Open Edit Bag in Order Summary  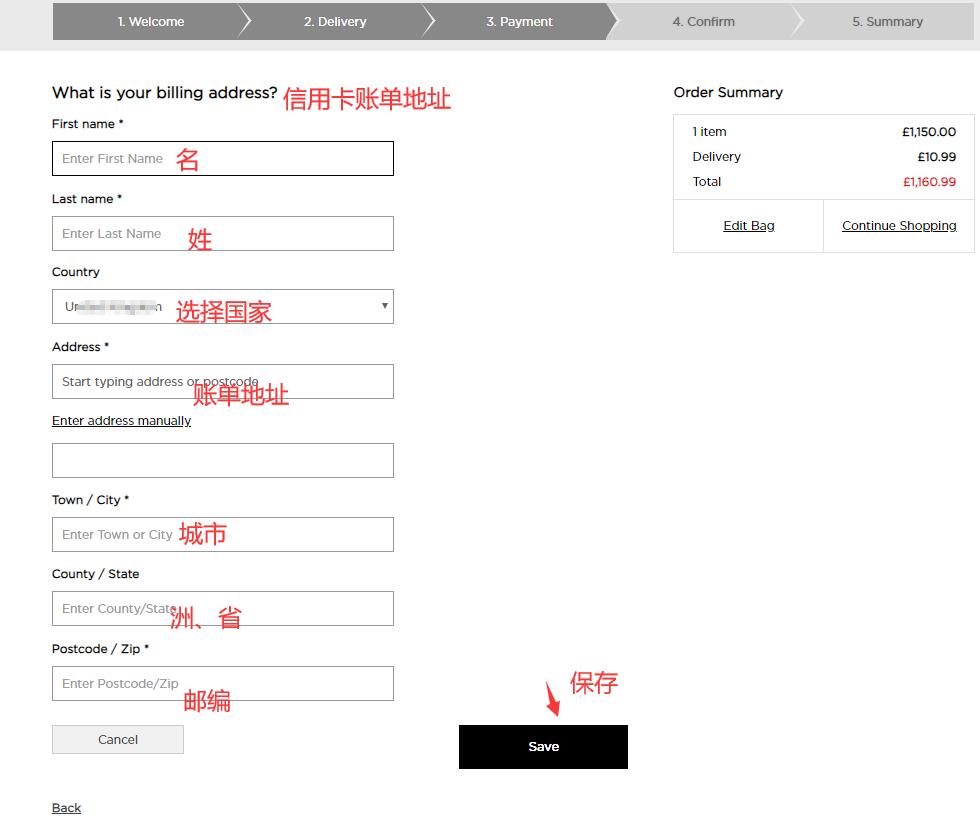[x=748, y=226]
